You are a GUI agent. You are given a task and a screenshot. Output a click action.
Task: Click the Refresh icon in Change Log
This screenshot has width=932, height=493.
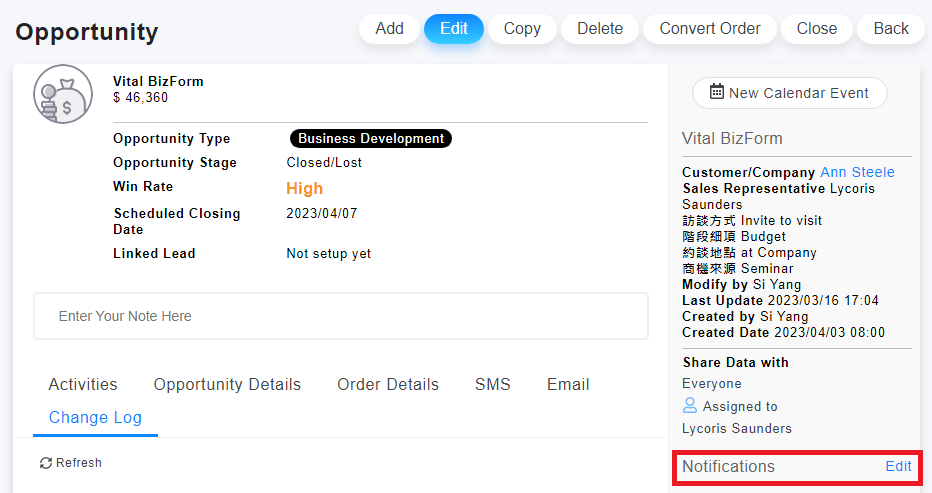point(45,463)
